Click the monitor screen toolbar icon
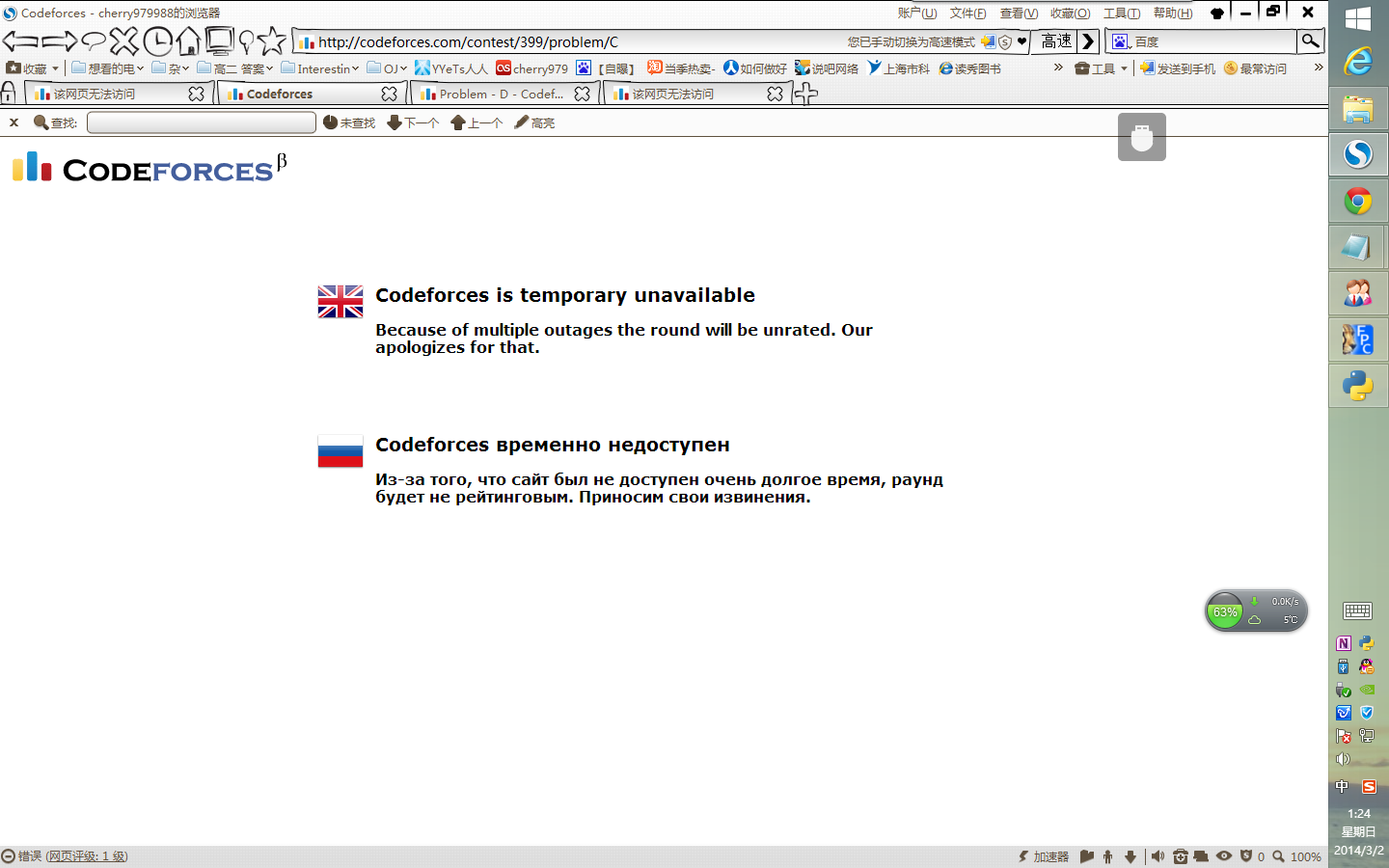The image size is (1389, 868). click(x=219, y=41)
